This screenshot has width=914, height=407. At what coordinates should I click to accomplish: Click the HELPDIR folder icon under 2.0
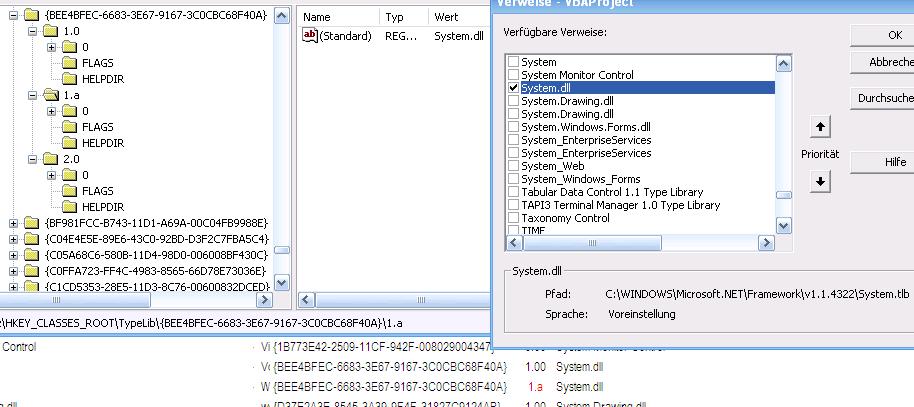pyautogui.click(x=70, y=206)
